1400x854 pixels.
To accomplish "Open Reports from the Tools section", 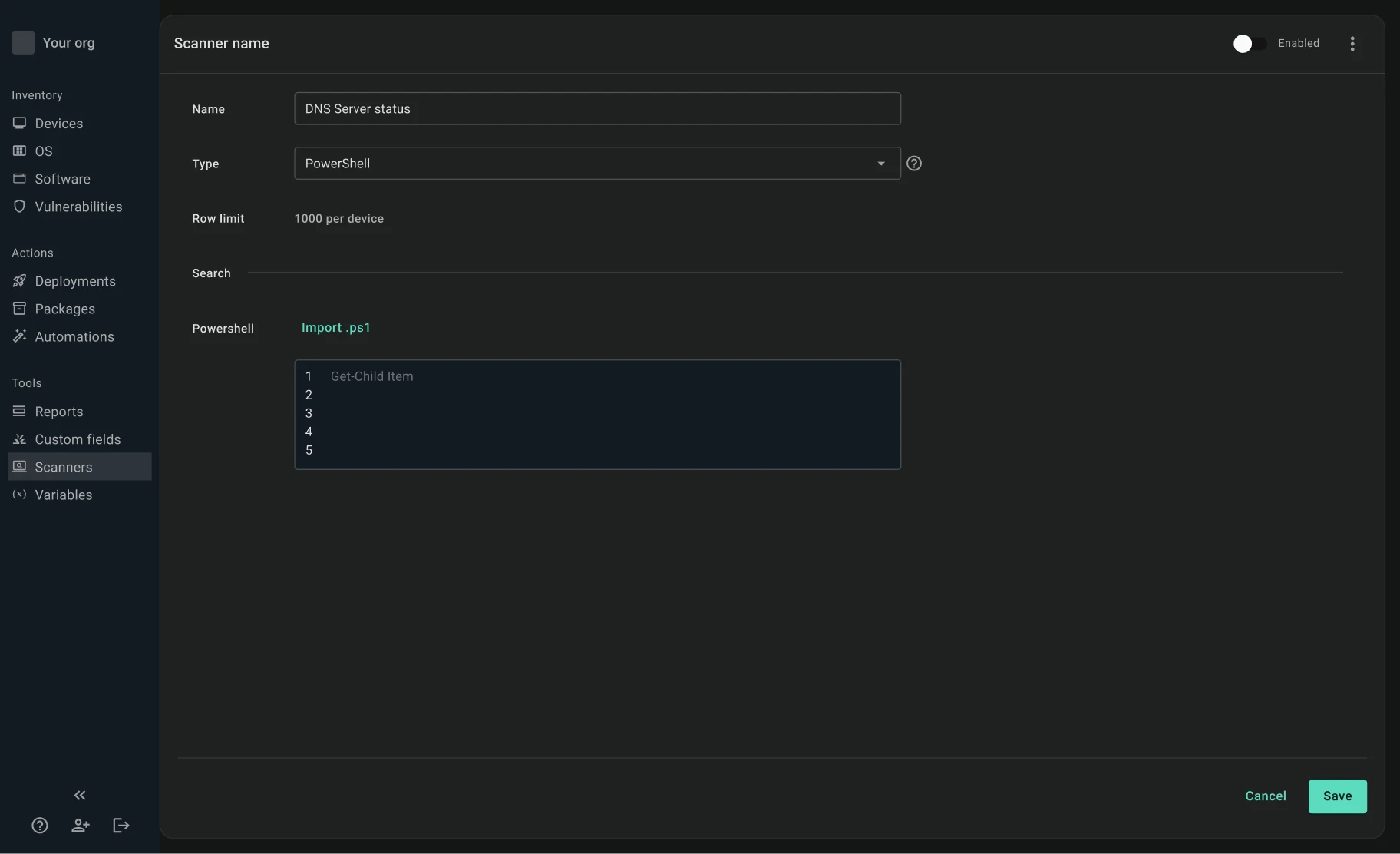I will (58, 411).
